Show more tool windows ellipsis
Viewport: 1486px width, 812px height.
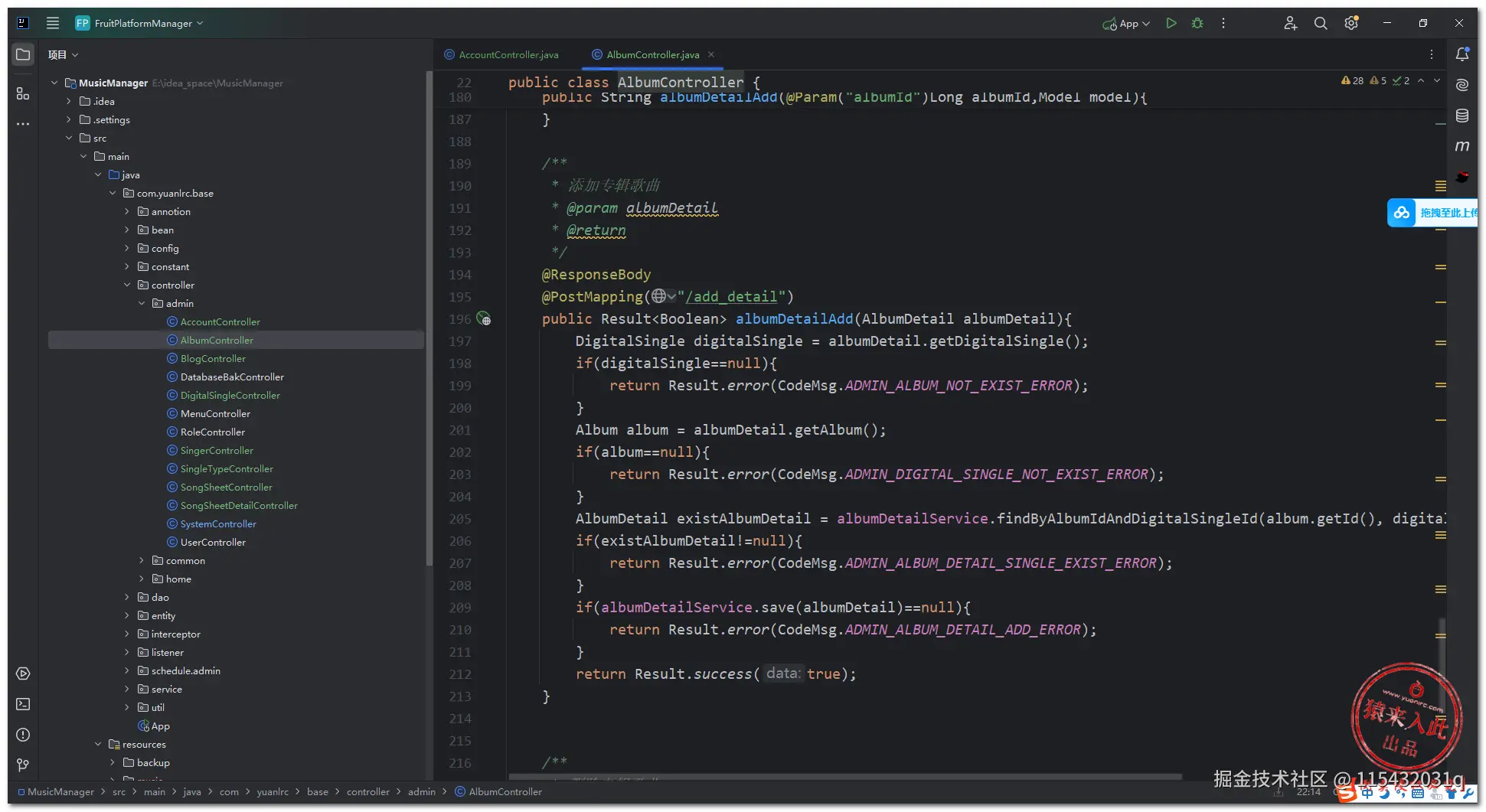coord(23,124)
